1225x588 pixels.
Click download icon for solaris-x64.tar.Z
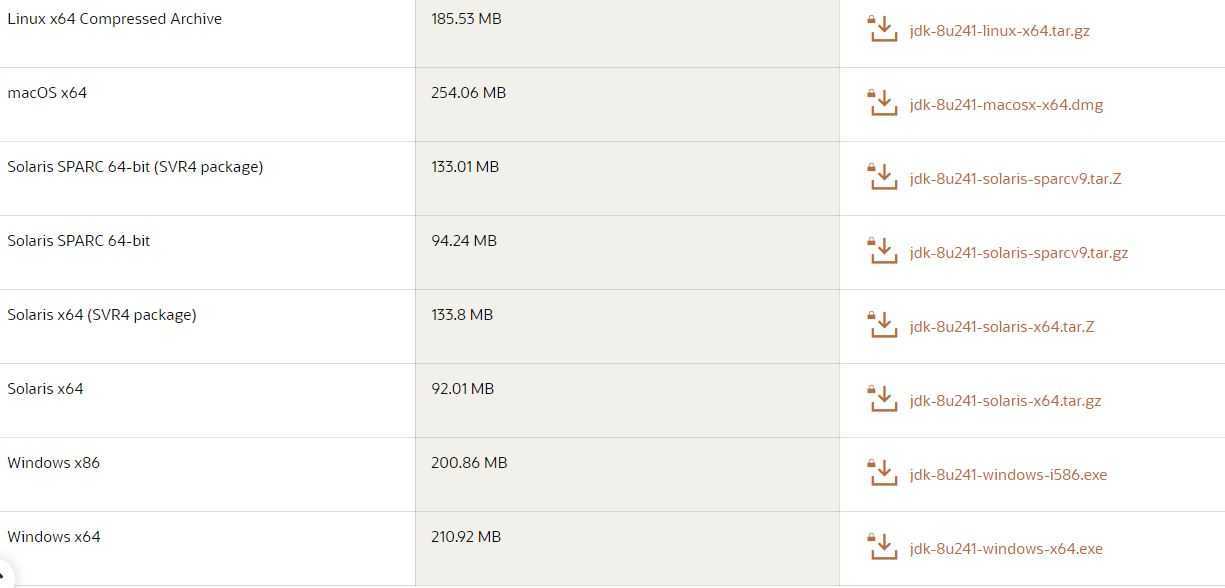tap(882, 325)
